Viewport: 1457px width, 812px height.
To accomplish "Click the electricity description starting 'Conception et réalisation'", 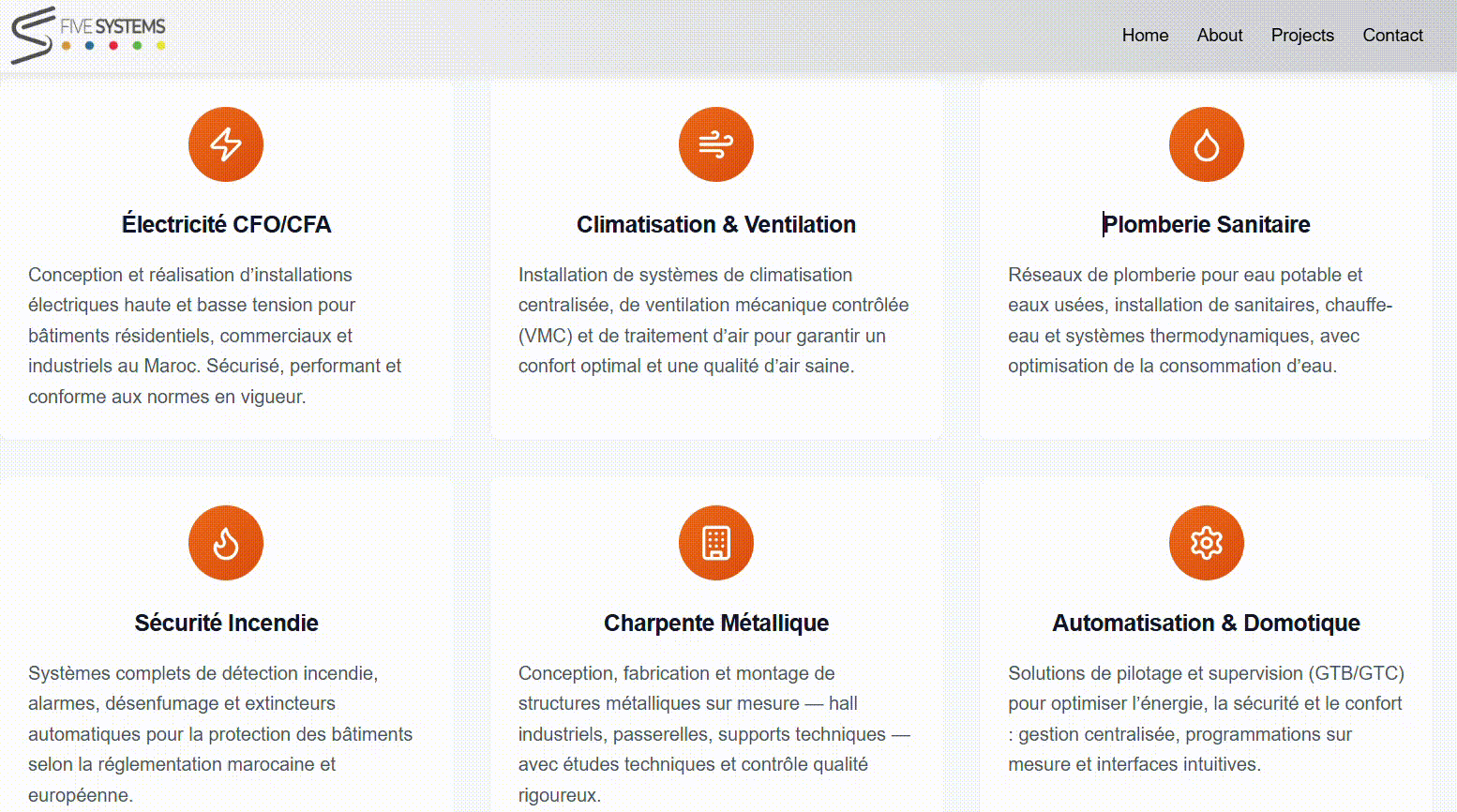I will pos(216,336).
